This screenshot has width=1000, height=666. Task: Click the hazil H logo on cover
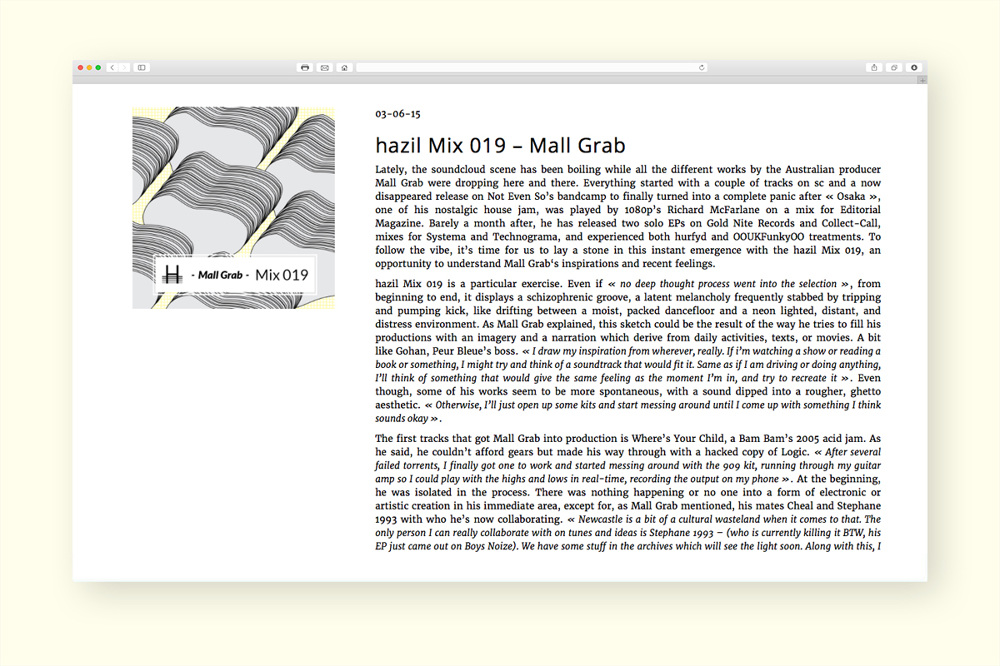(173, 274)
